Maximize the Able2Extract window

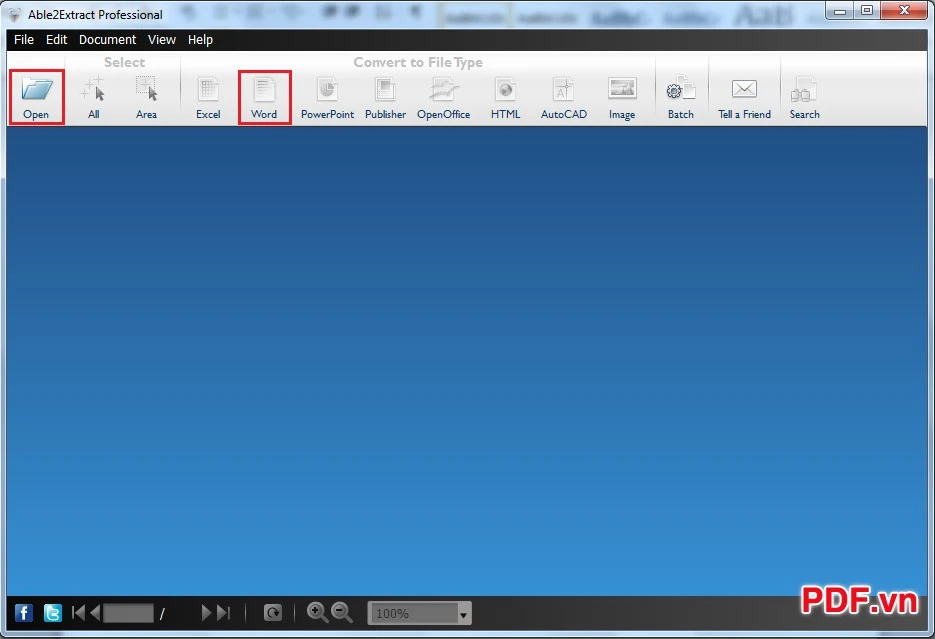[x=867, y=10]
